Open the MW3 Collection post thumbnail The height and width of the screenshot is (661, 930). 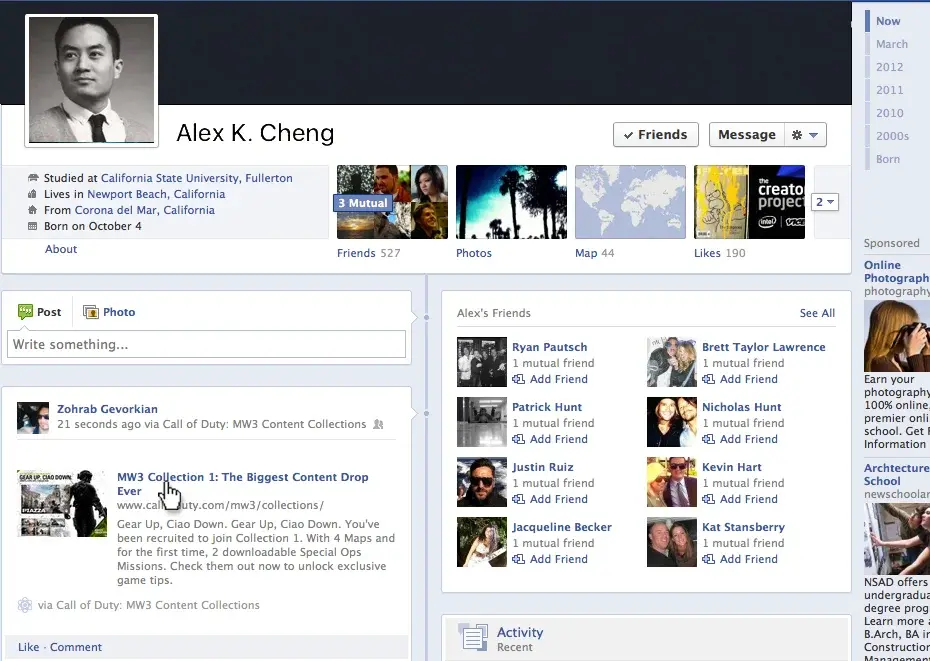(62, 503)
